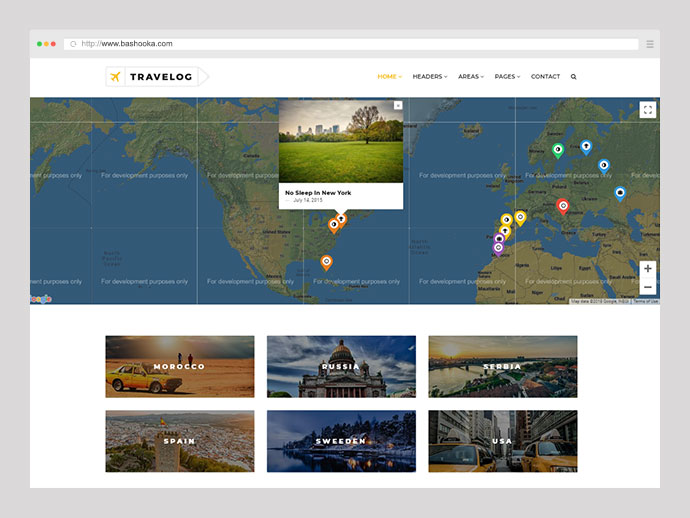Select the green map pin over Sweden
Screen dimensions: 690x518
(558, 151)
